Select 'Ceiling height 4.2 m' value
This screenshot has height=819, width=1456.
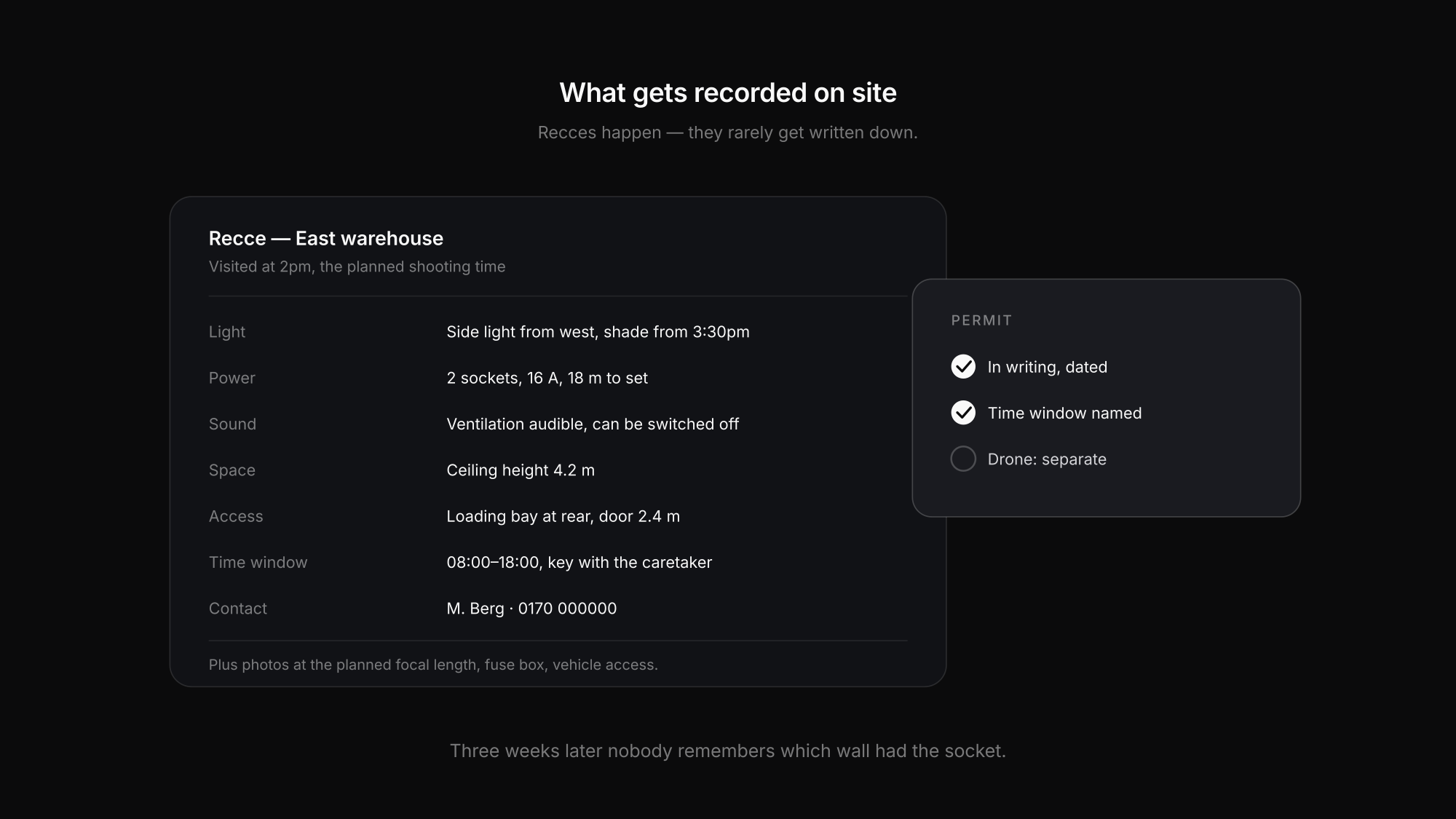[x=521, y=470]
